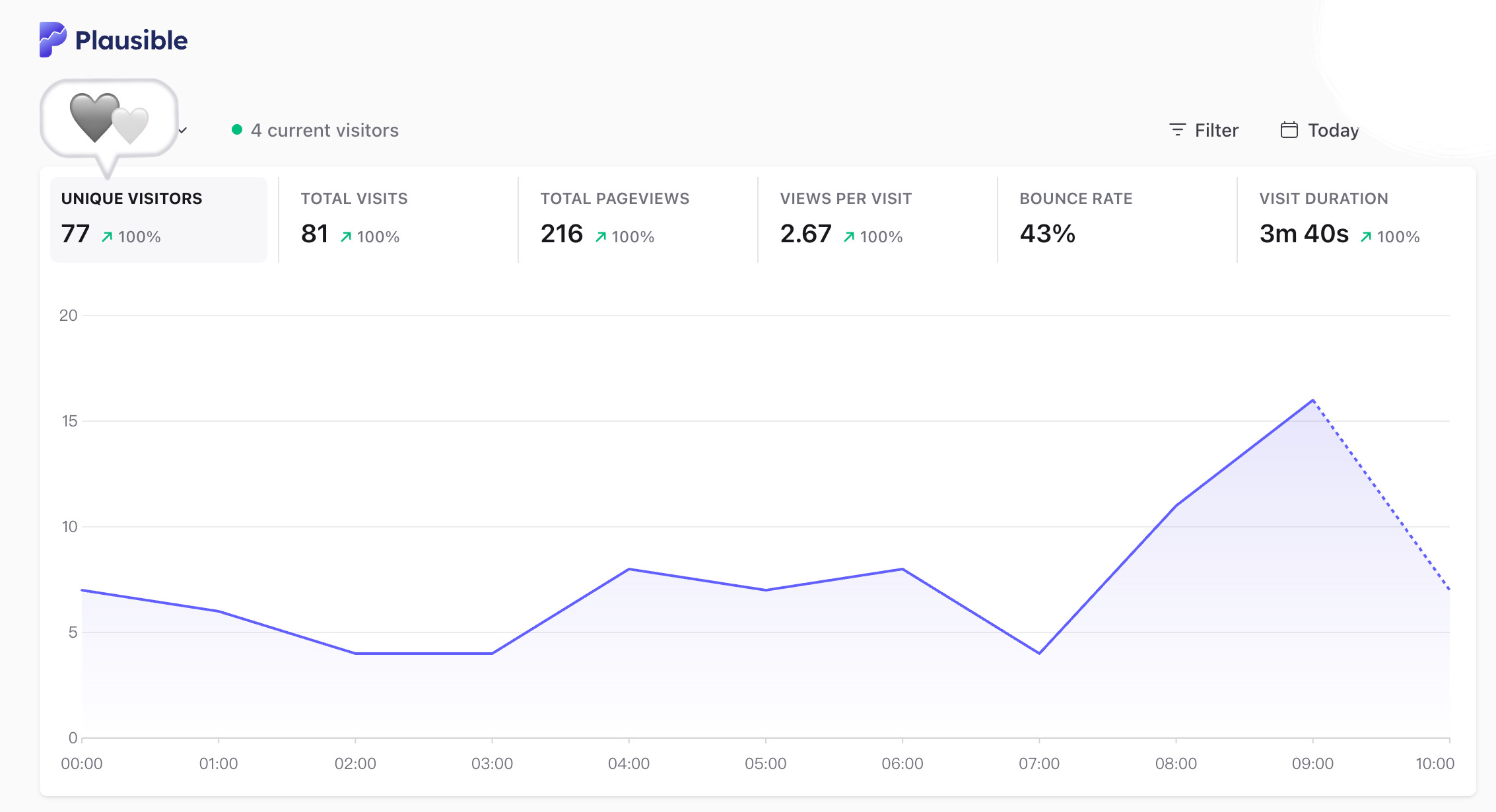Click the Visit Duration green trend arrow
This screenshot has width=1496, height=812.
(x=1366, y=237)
